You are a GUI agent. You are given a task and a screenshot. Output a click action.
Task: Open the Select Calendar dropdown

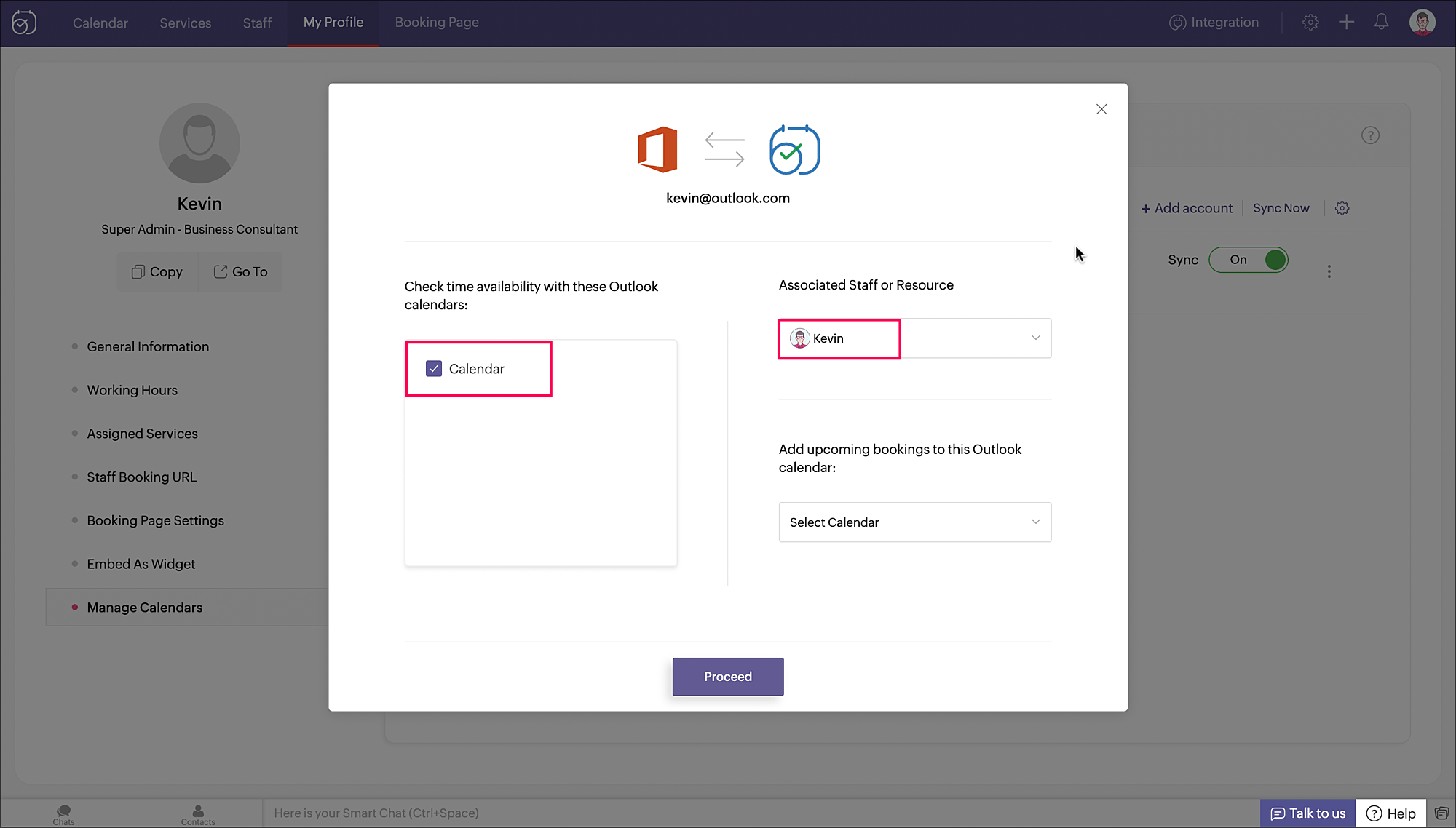point(914,522)
